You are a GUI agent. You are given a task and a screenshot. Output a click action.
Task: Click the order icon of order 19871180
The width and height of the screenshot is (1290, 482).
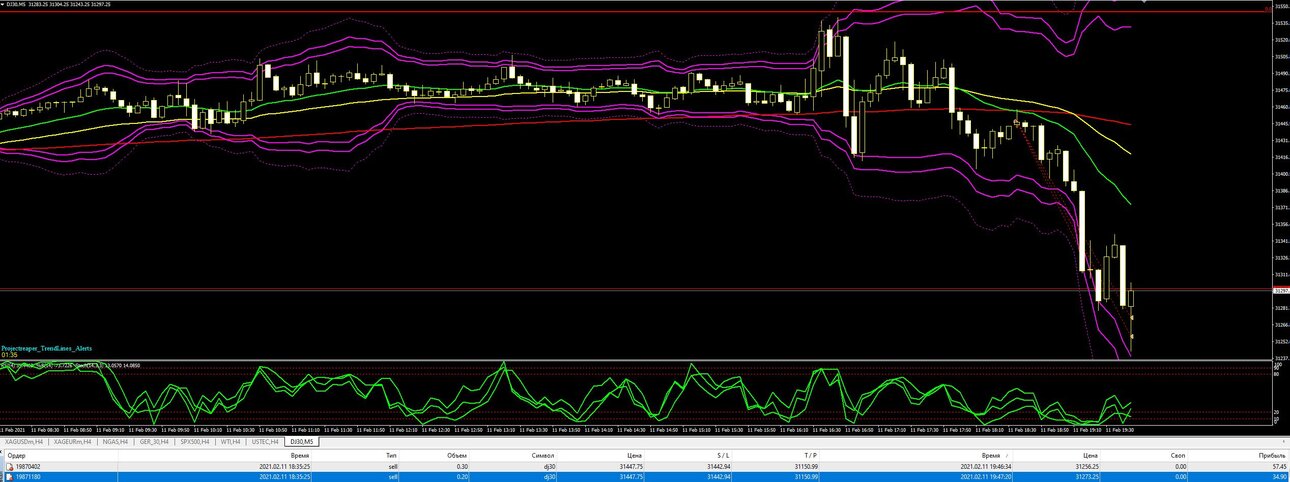coord(10,477)
